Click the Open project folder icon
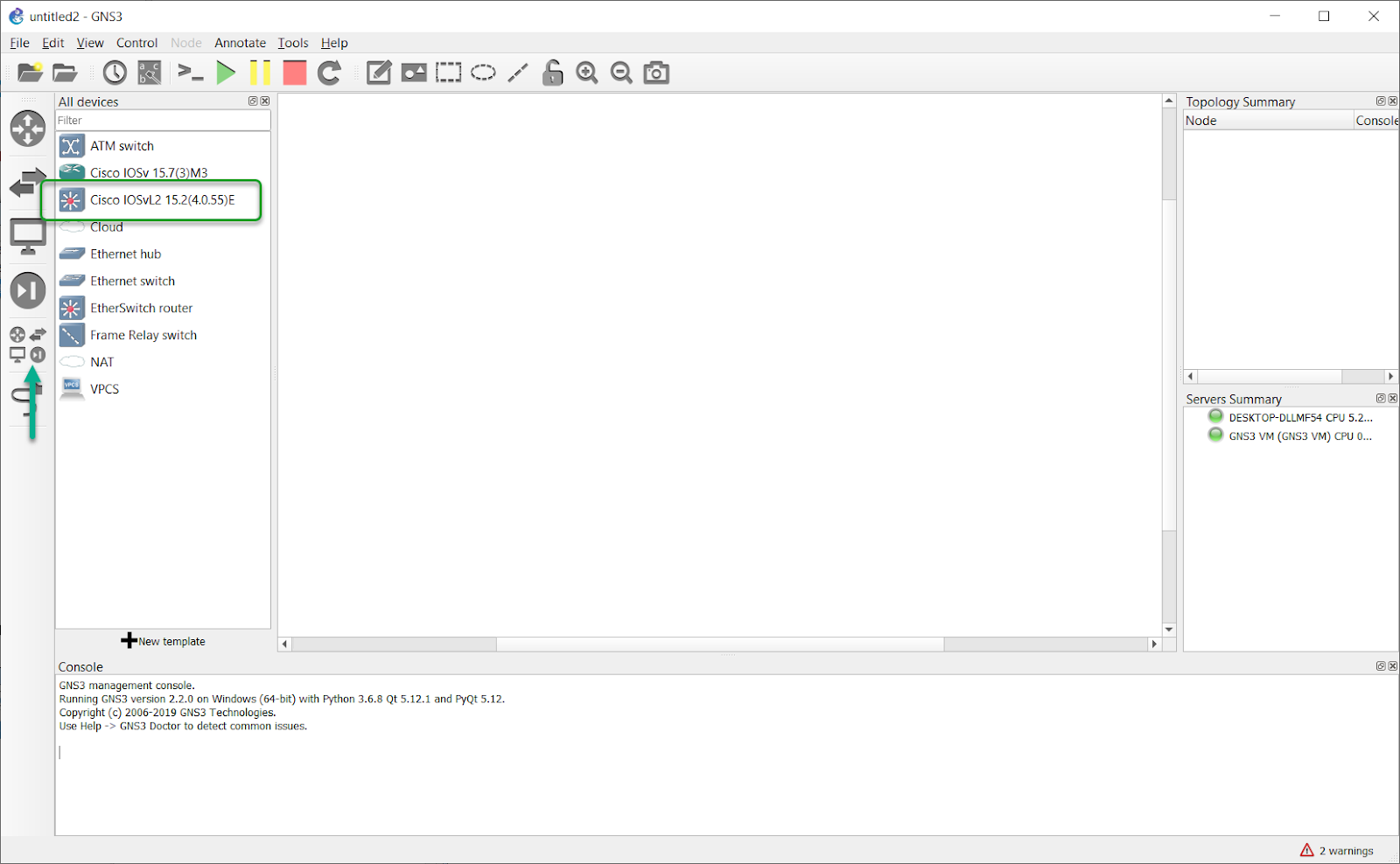1400x864 pixels. click(x=65, y=73)
